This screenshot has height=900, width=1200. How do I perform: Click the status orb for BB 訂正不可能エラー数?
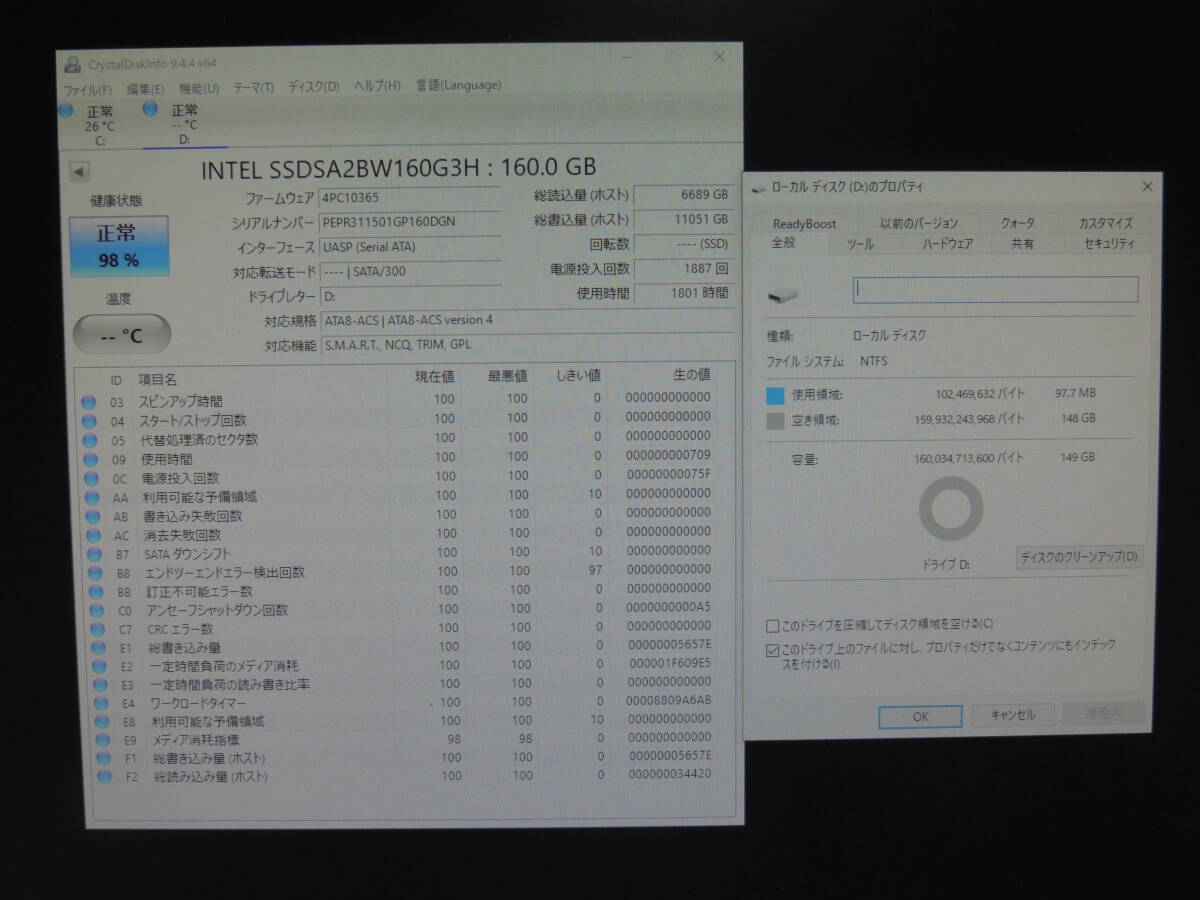[95, 592]
